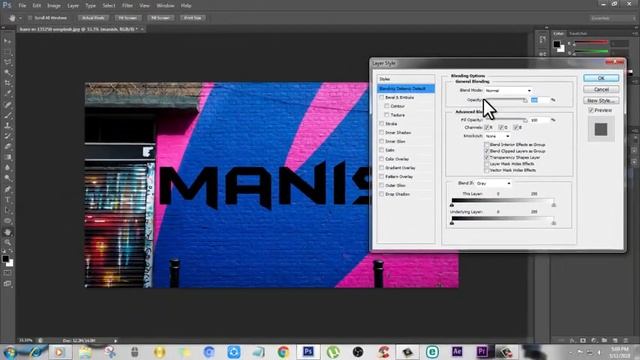
Task: Click the New Style button
Action: click(x=601, y=100)
